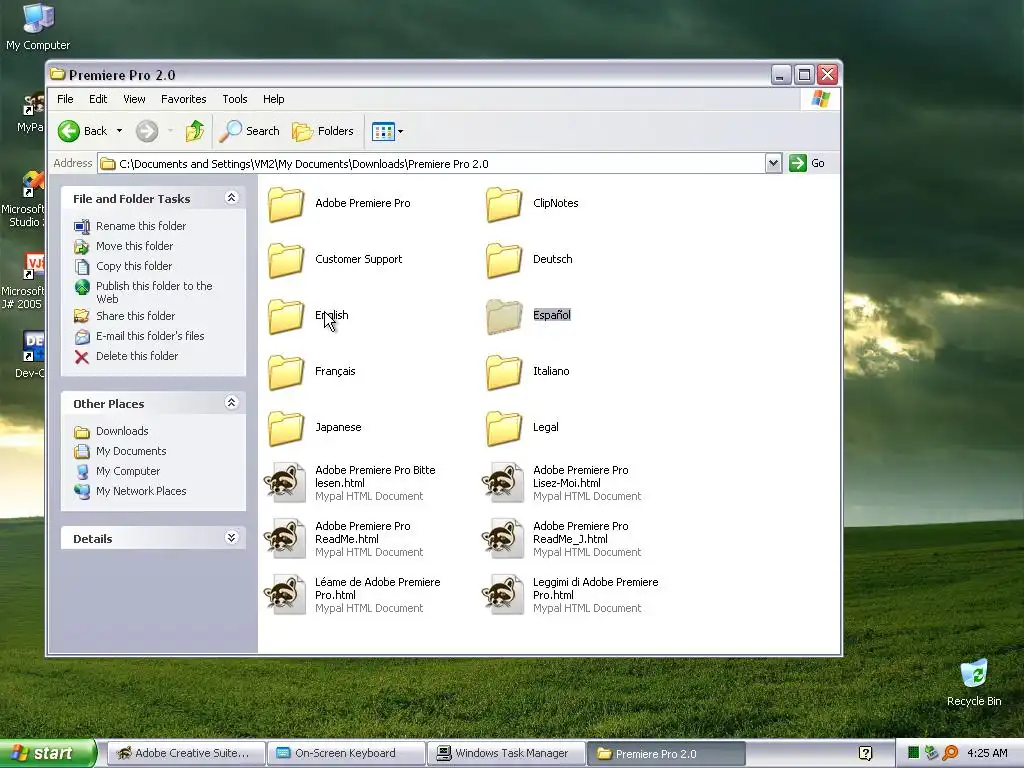
Task: Click Rename this folder
Action: click(x=131, y=226)
